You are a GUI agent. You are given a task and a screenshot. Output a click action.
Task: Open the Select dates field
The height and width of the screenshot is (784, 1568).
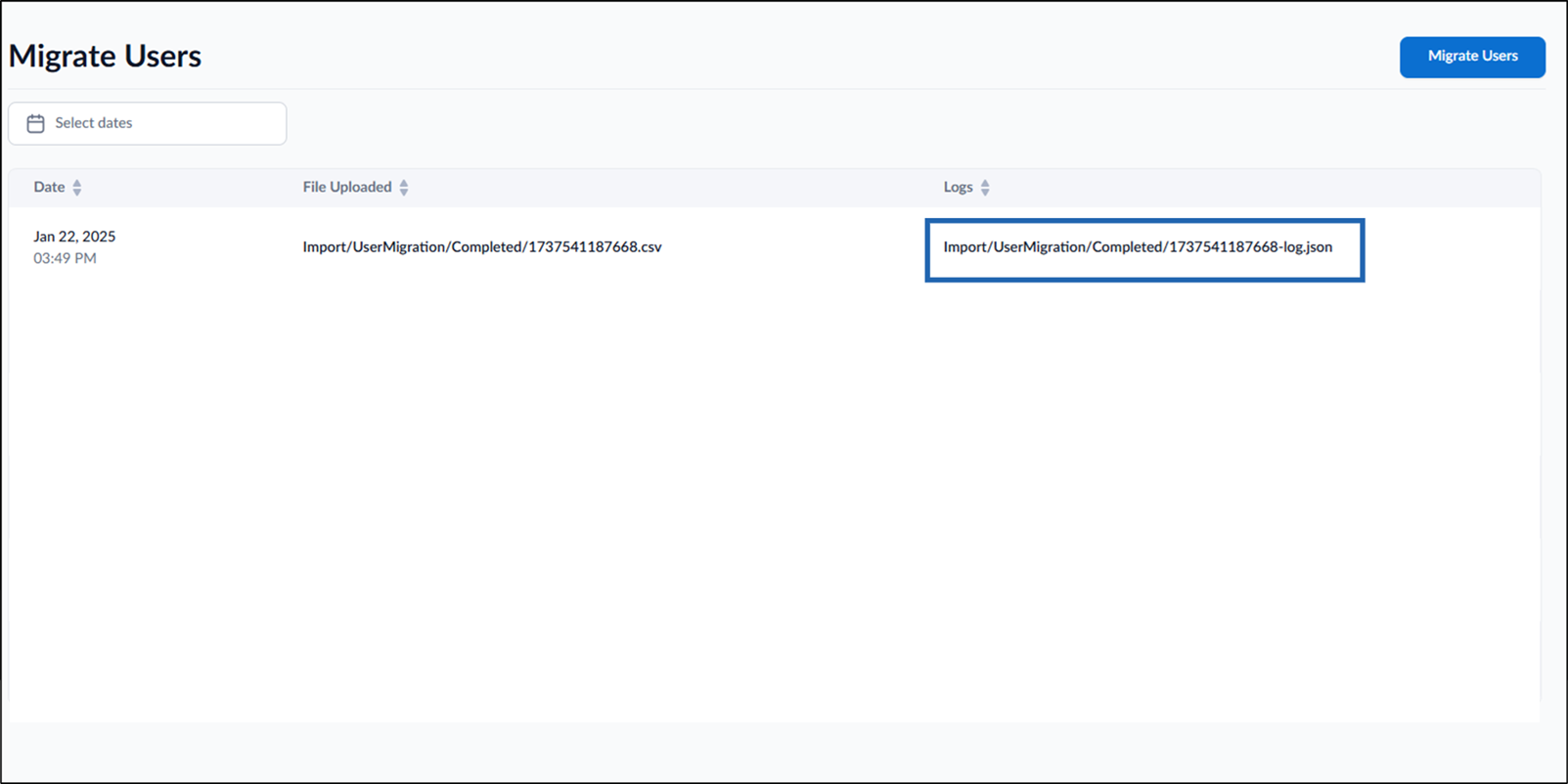[x=148, y=123]
